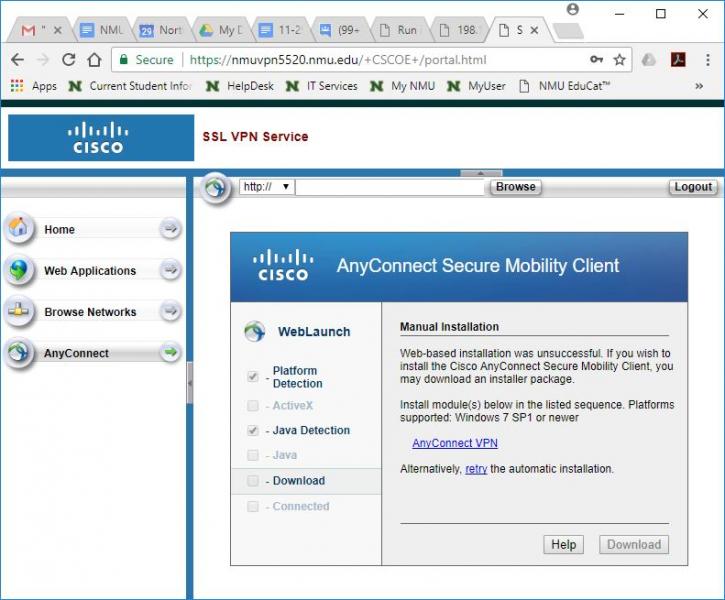The height and width of the screenshot is (600, 725).
Task: Select Web Applications in the sidebar
Action: [90, 270]
